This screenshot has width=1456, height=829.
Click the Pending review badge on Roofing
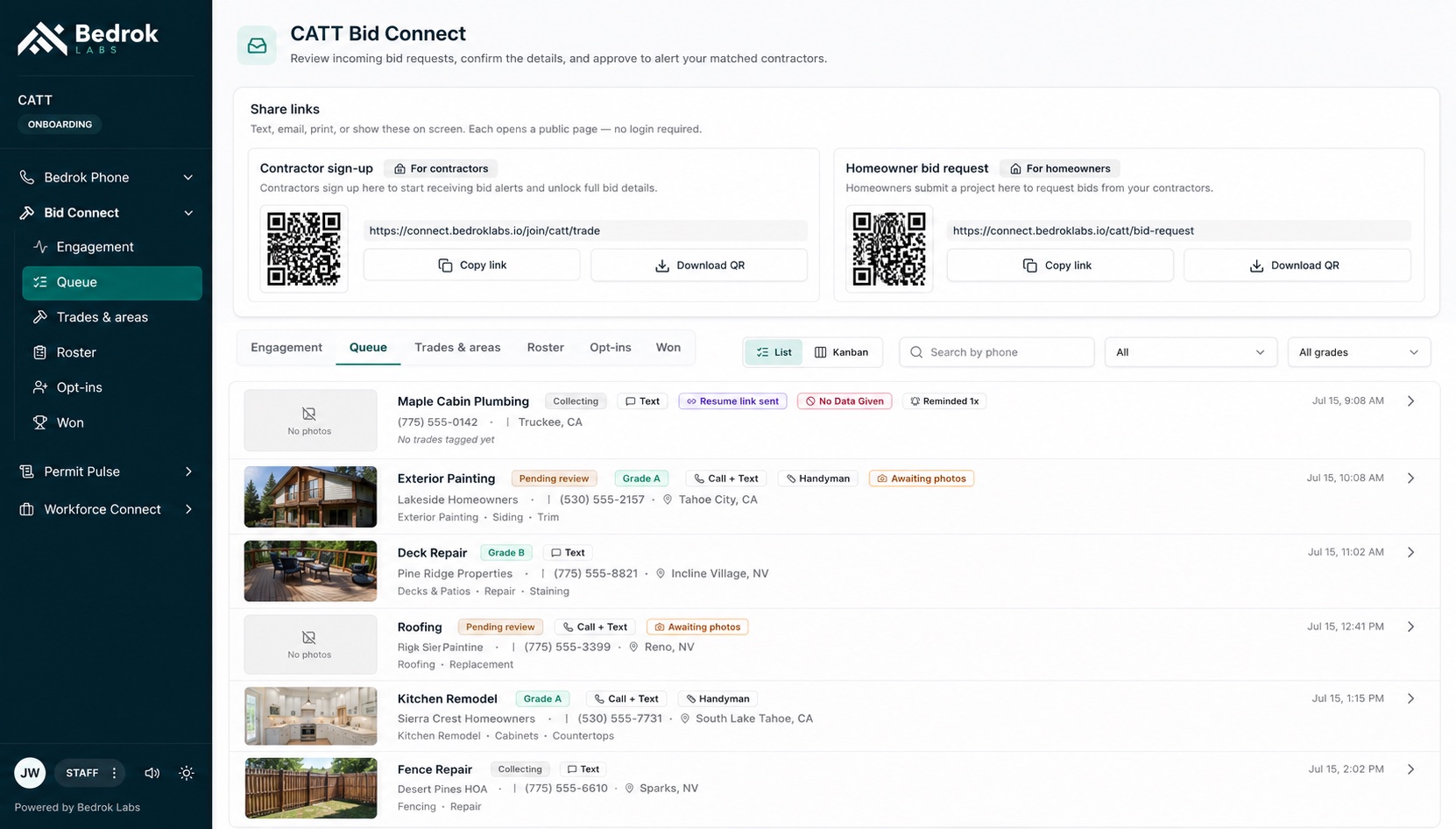(x=500, y=627)
